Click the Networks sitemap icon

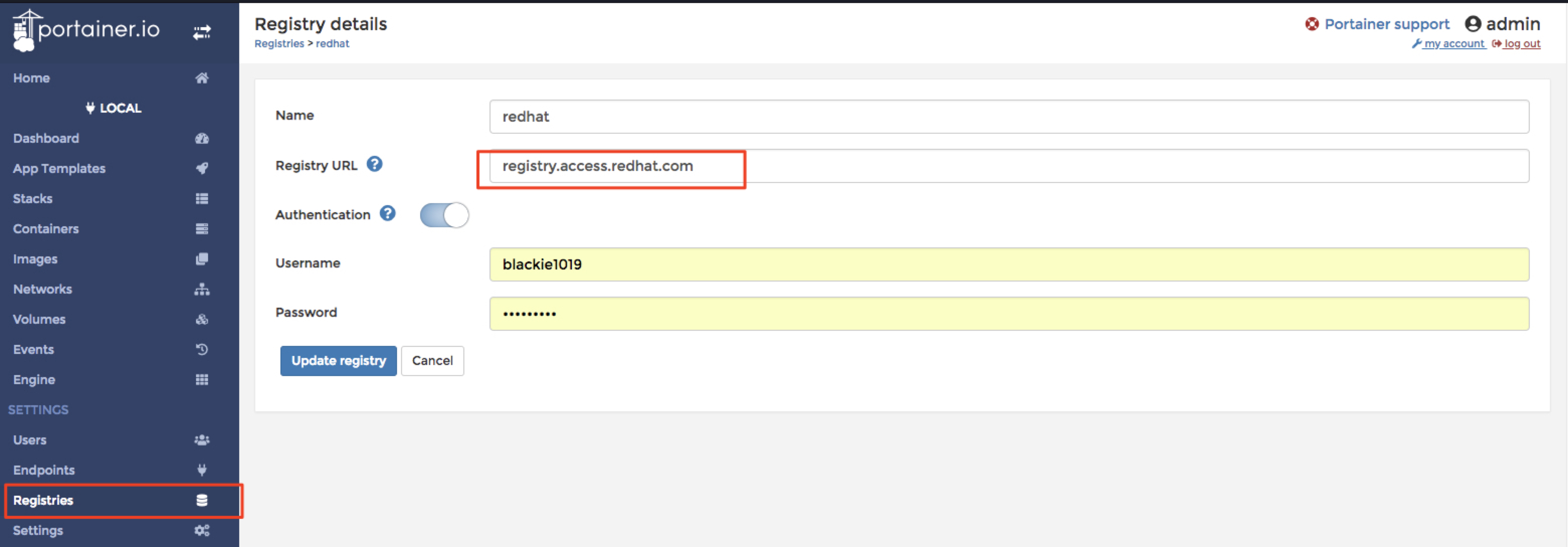click(x=202, y=290)
